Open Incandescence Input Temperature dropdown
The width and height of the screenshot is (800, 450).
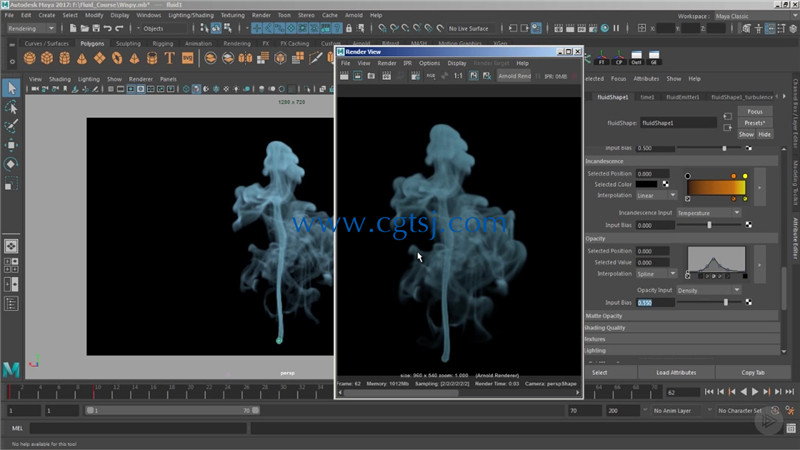point(708,213)
